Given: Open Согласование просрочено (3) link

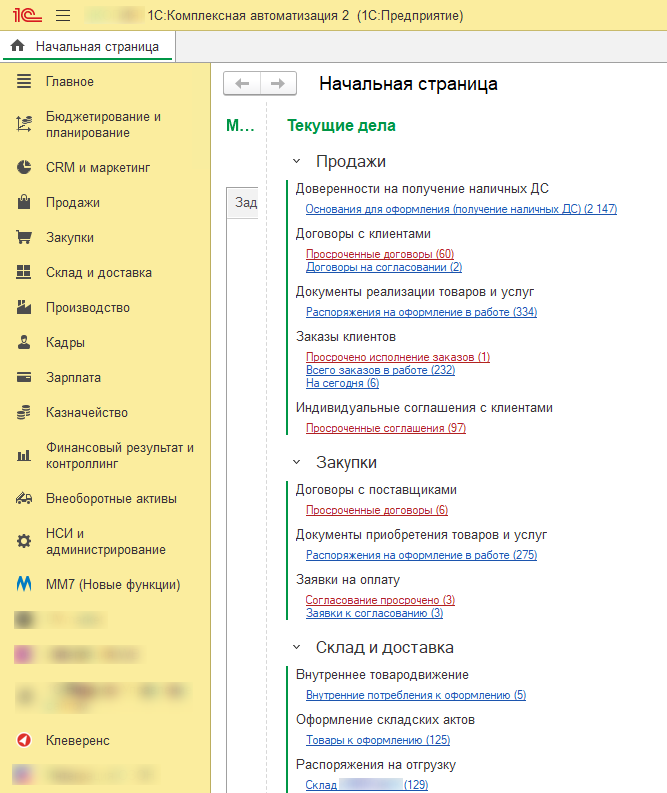Looking at the screenshot, I should (x=380, y=600).
